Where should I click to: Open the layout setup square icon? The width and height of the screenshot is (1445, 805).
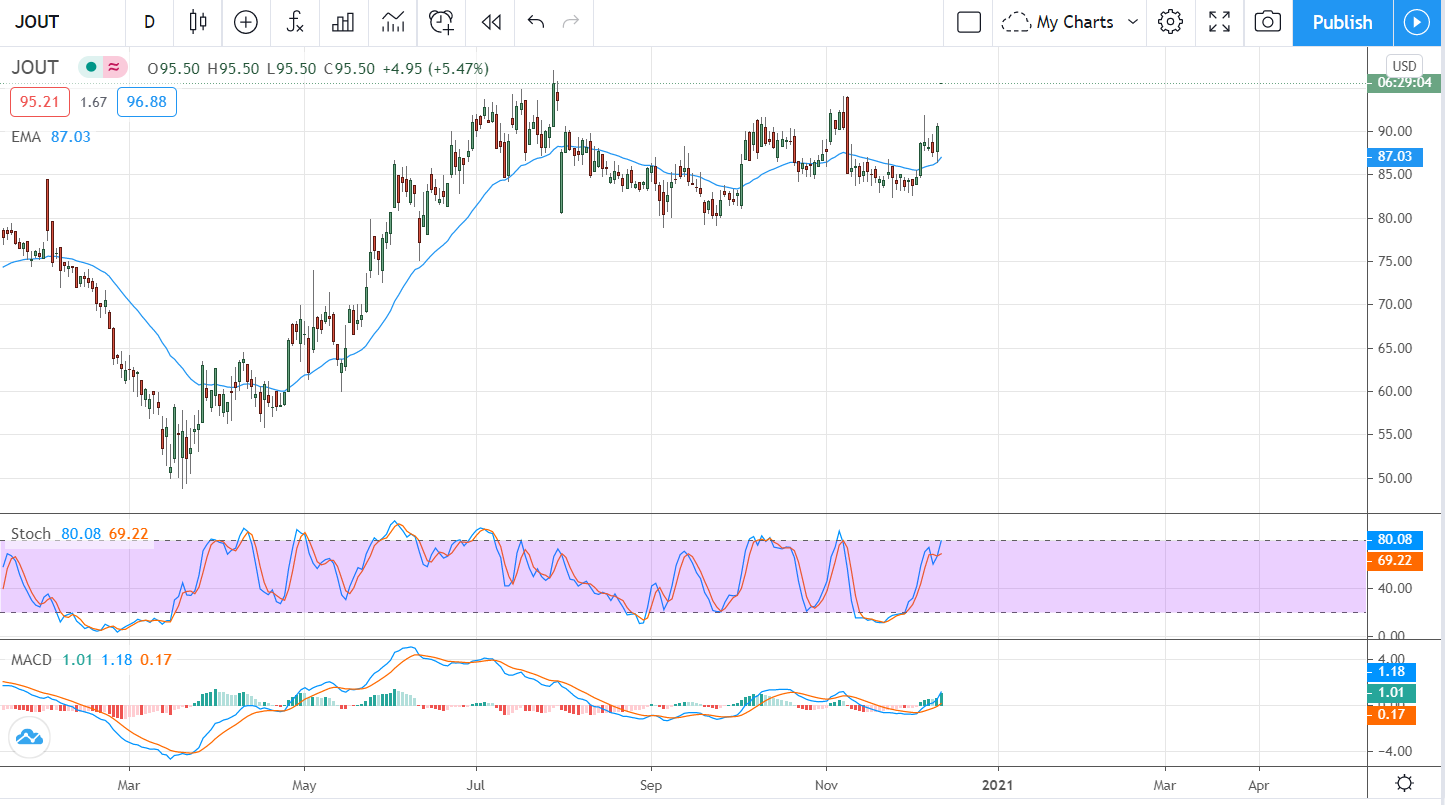pos(968,22)
